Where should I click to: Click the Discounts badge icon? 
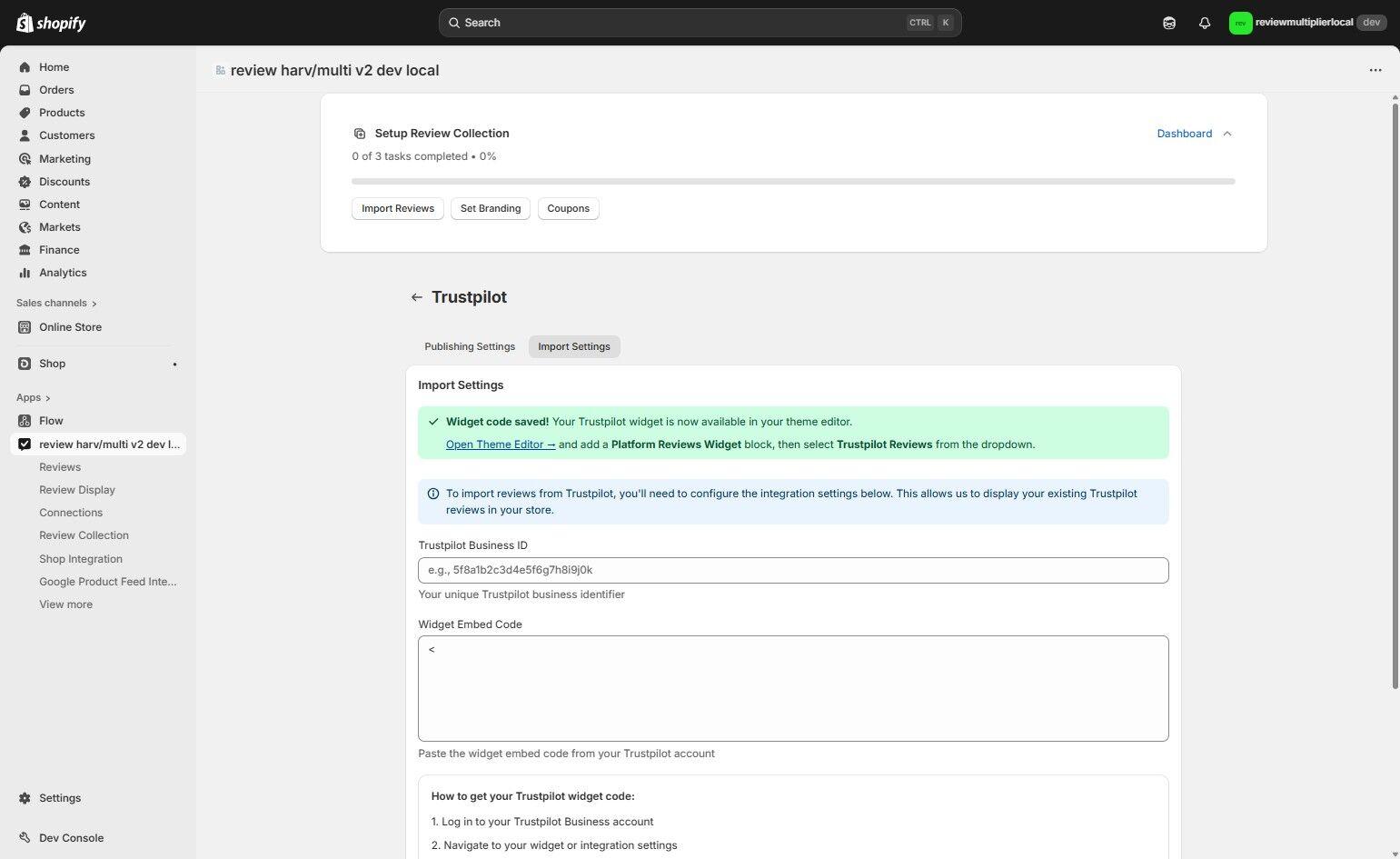[25, 182]
